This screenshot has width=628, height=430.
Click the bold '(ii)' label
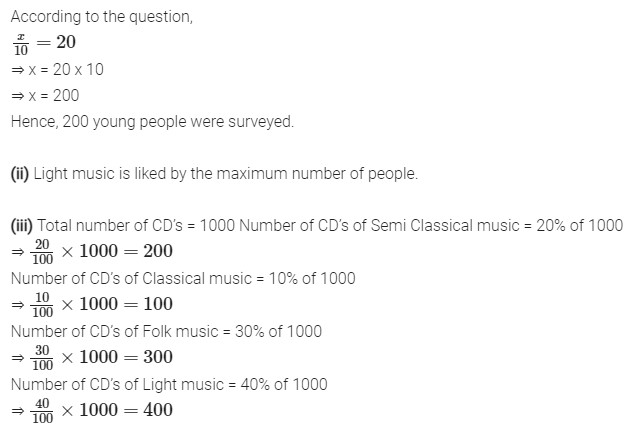(x=20, y=174)
